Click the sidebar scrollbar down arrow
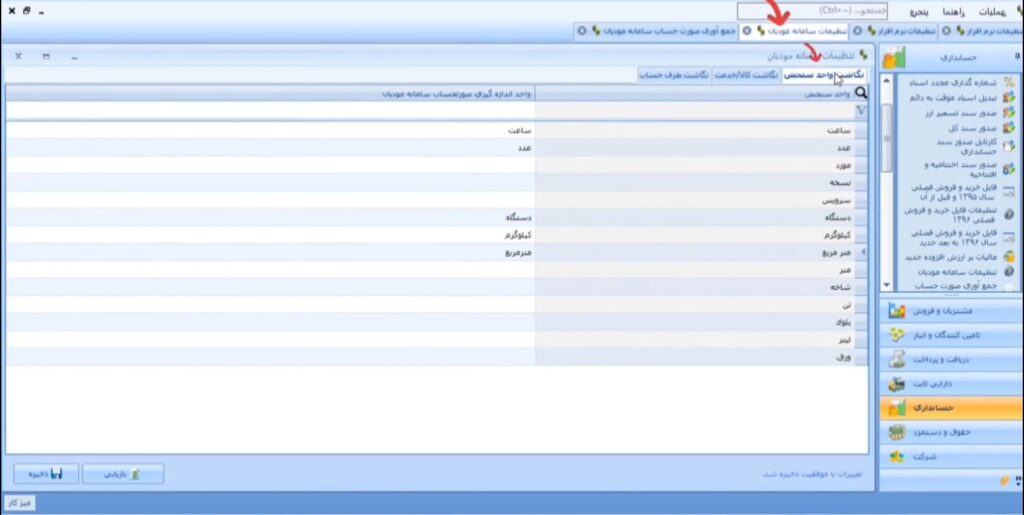This screenshot has height=515, width=1024. tap(886, 285)
